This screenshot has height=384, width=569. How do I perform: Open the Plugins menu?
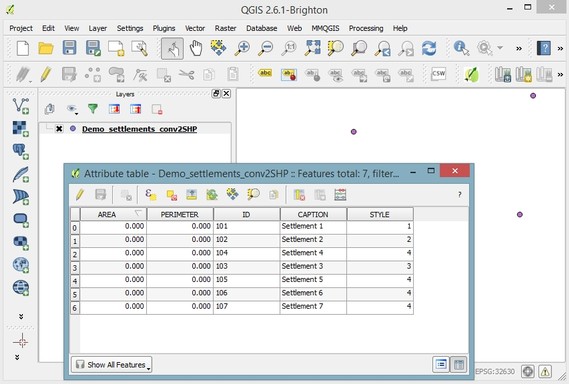[x=164, y=28]
